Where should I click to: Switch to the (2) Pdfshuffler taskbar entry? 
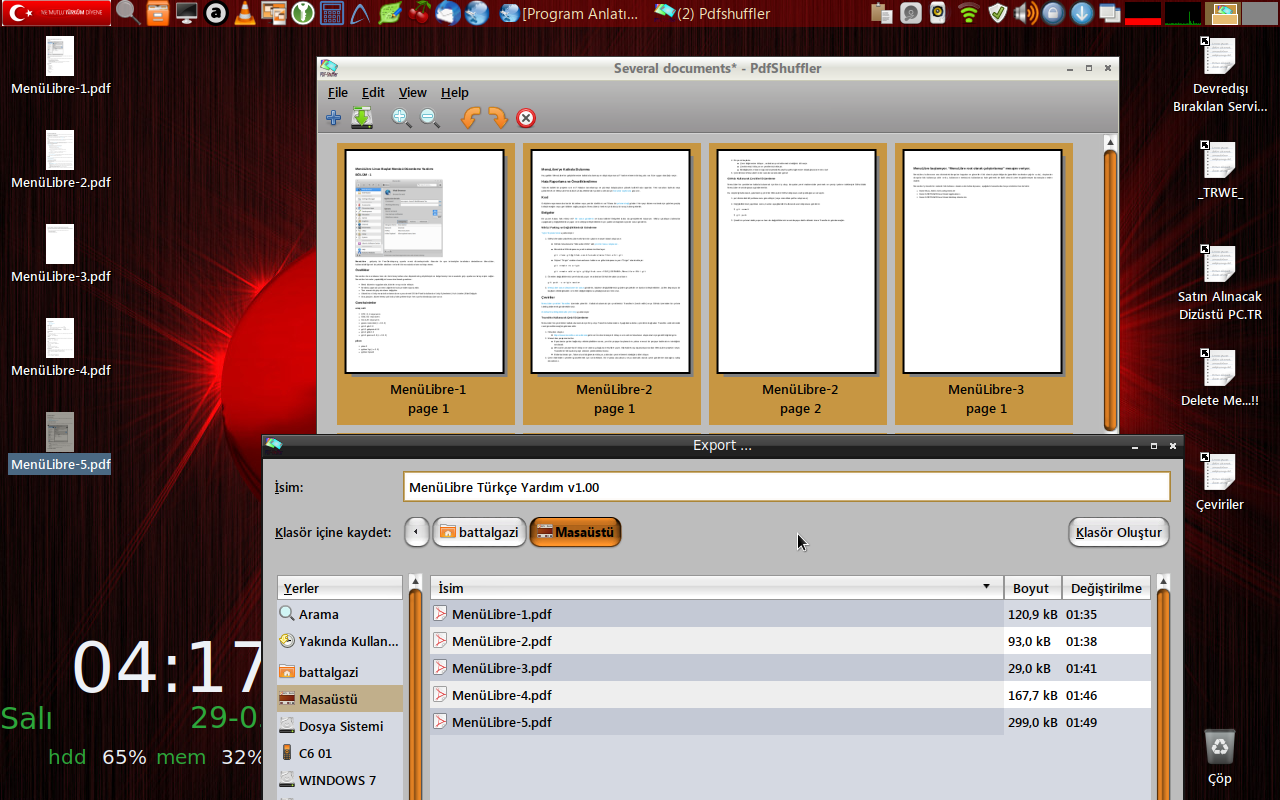pyautogui.click(x=712, y=13)
